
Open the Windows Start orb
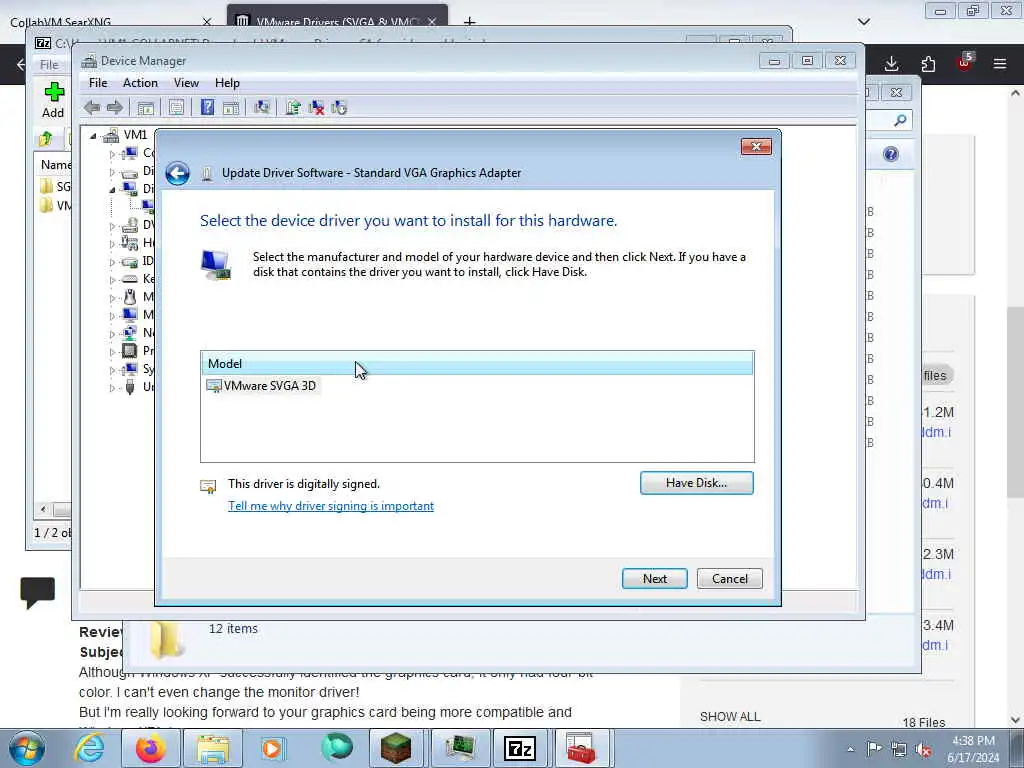click(27, 748)
